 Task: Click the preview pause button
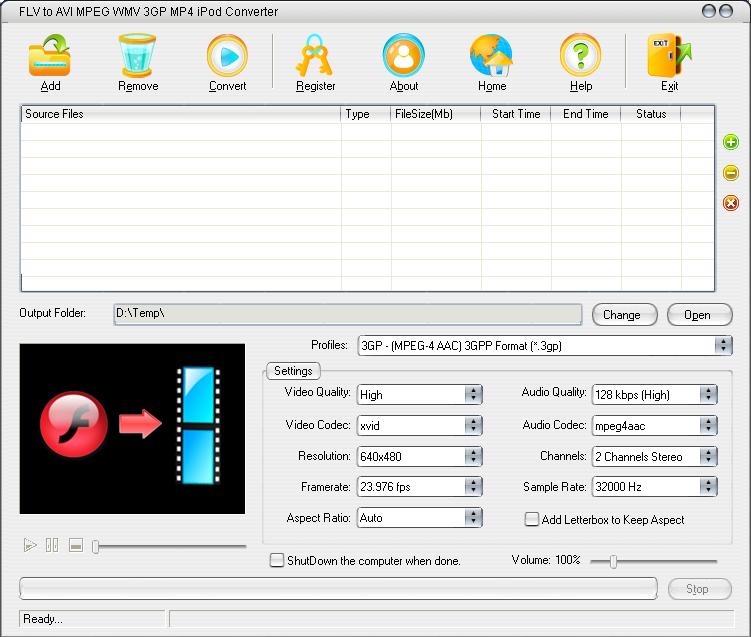click(x=52, y=545)
